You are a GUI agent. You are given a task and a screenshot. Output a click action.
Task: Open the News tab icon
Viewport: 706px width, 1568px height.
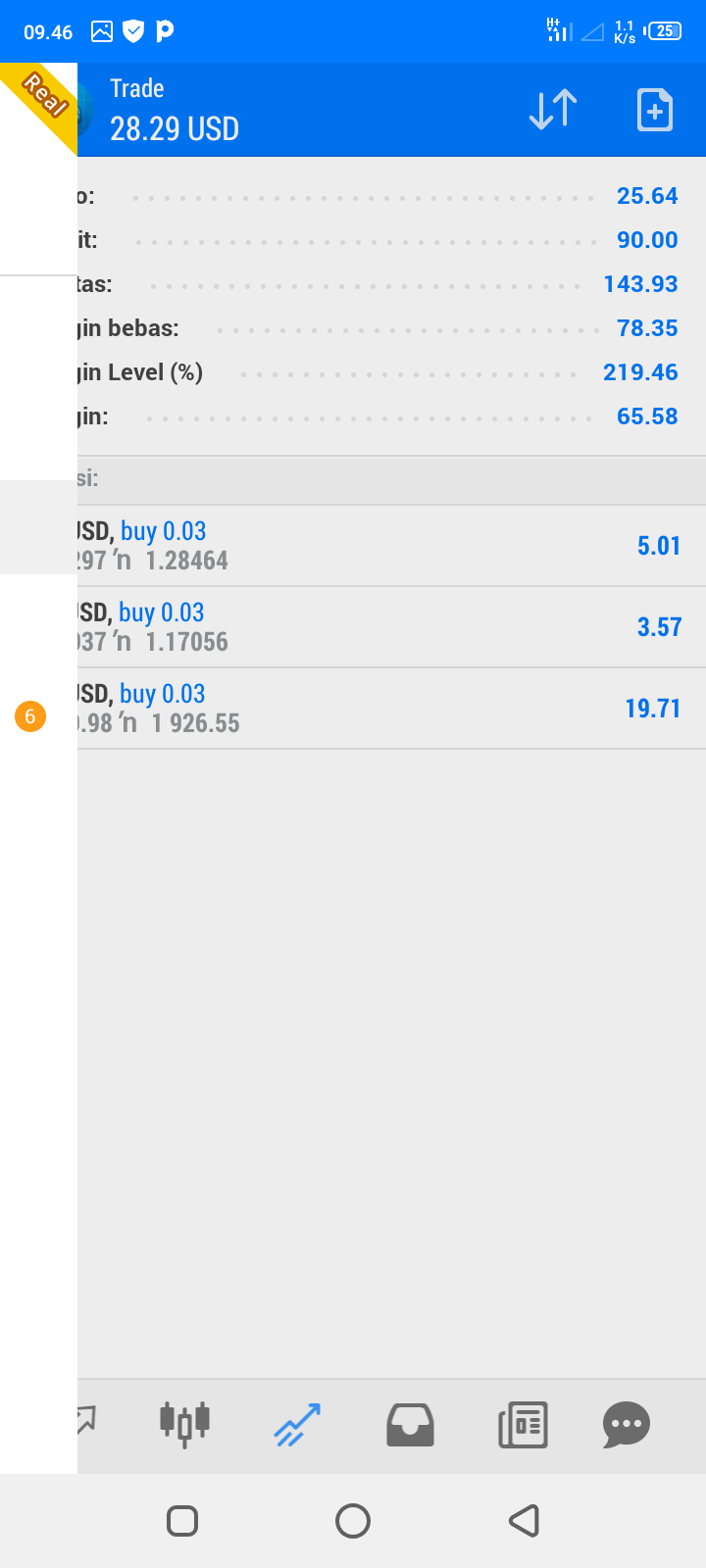pyautogui.click(x=523, y=1424)
